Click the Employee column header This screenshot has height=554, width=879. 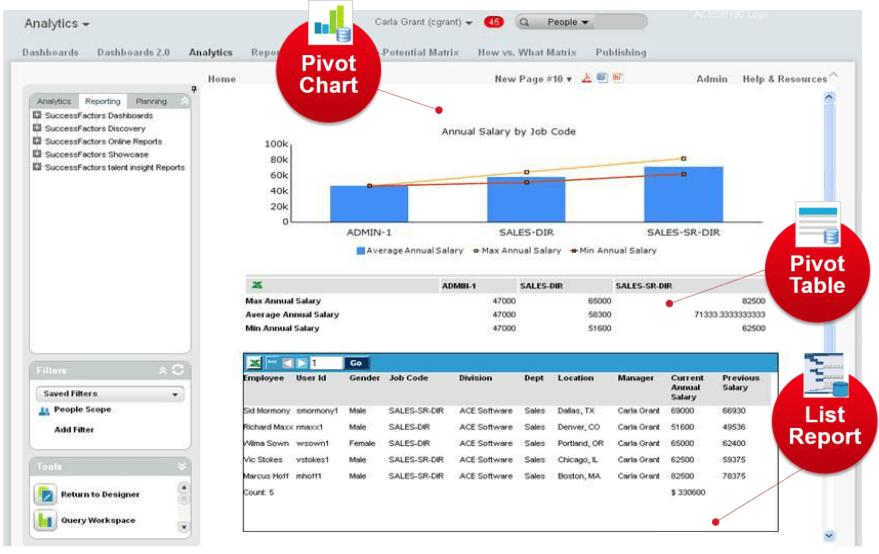pos(263,378)
